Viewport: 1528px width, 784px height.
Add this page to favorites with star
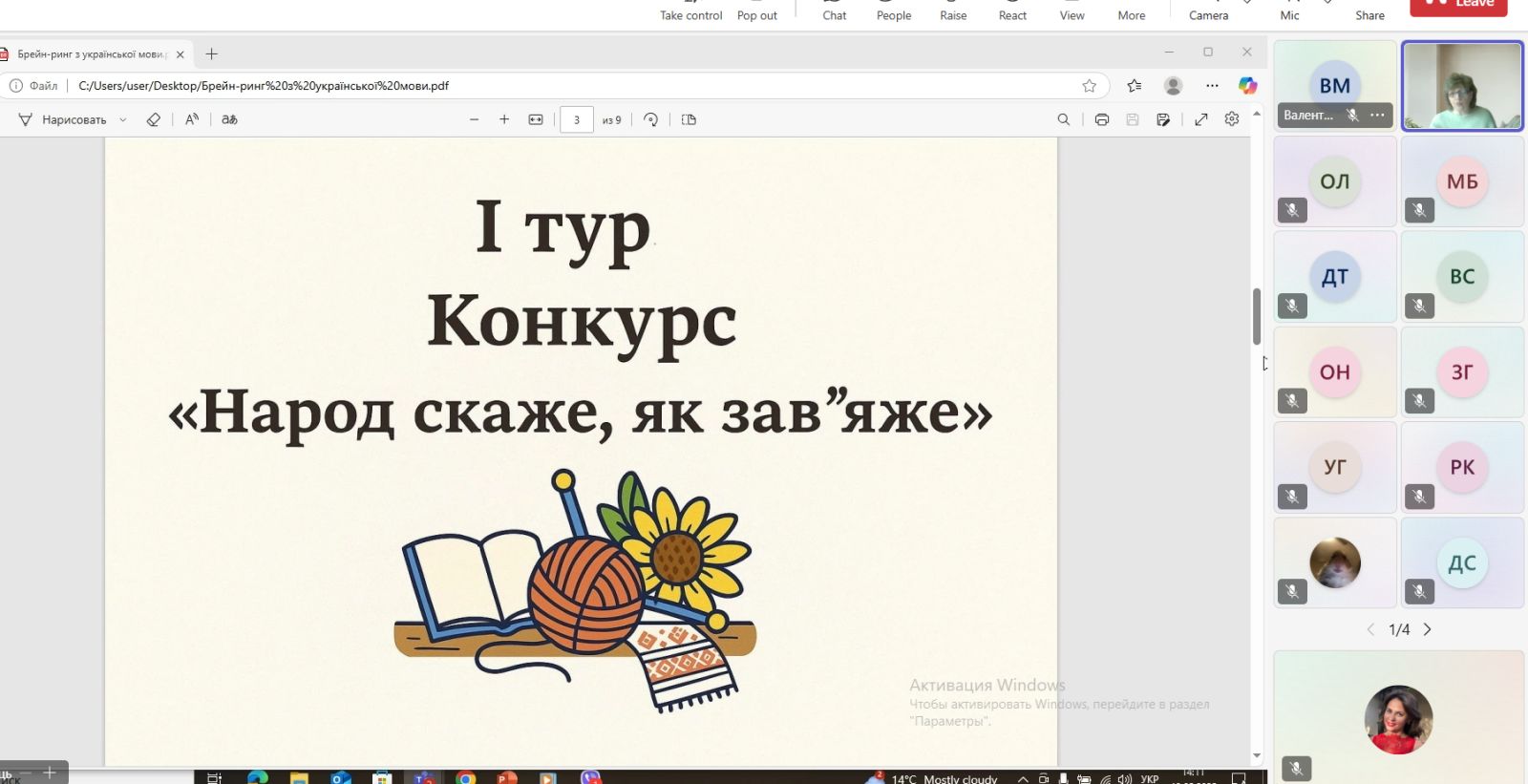pyautogui.click(x=1089, y=85)
